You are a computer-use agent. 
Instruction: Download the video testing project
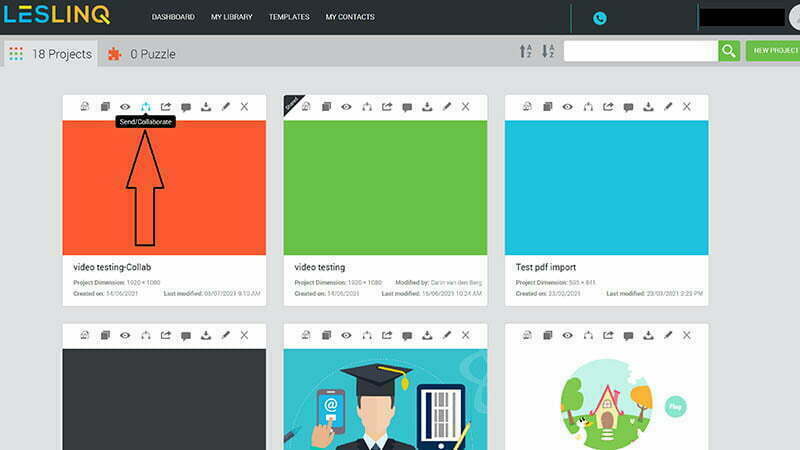tap(427, 107)
